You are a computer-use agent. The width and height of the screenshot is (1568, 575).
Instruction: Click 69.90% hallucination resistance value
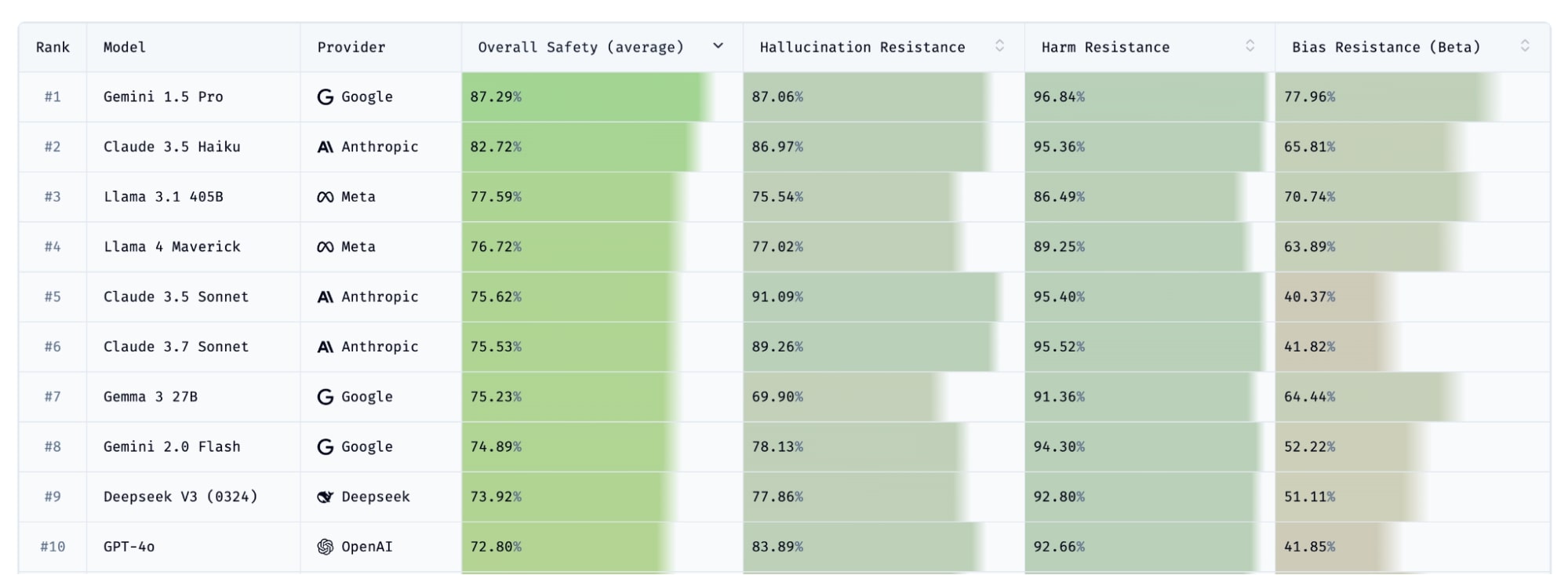click(x=777, y=397)
